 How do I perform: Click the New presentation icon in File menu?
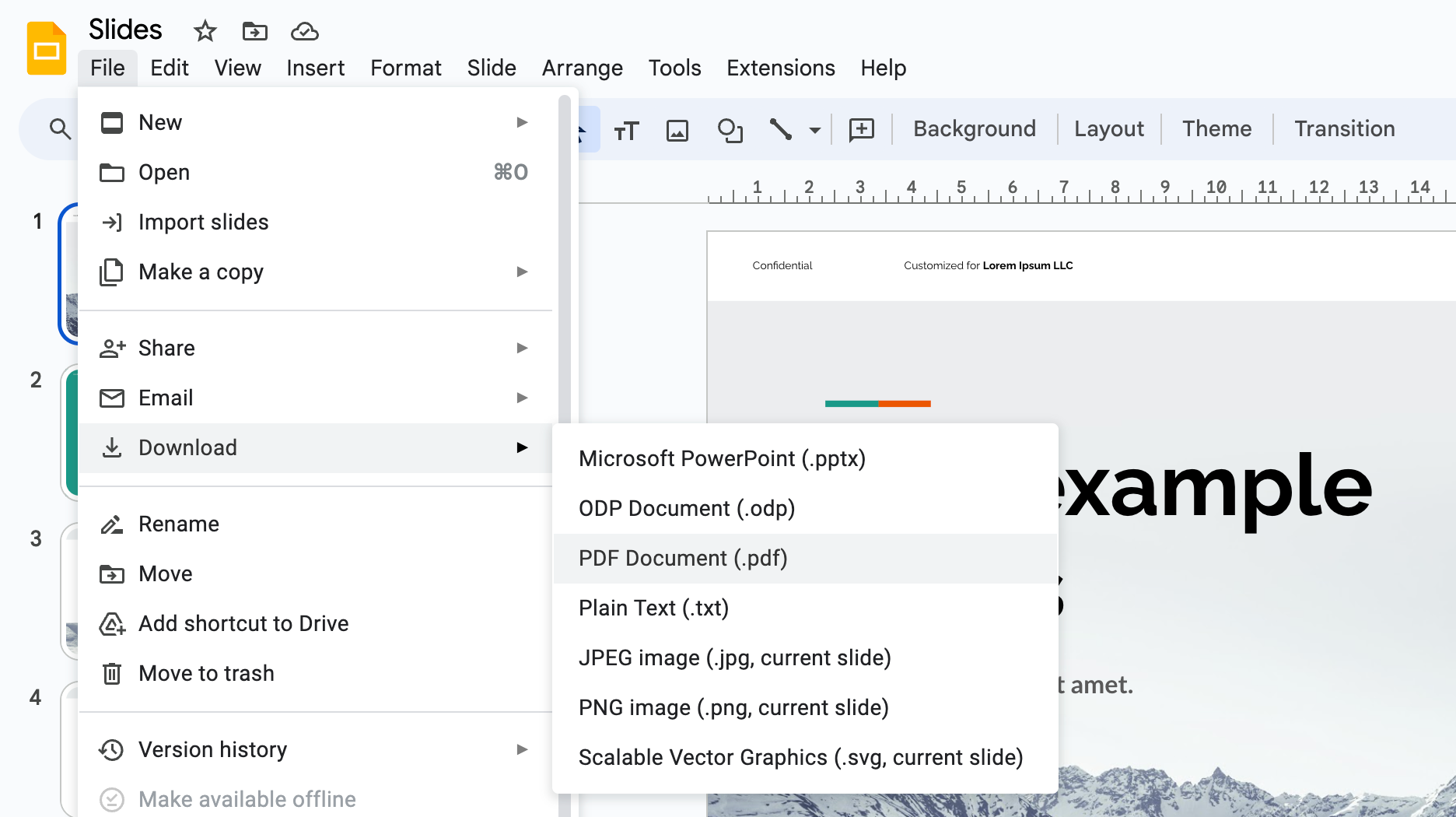point(112,123)
